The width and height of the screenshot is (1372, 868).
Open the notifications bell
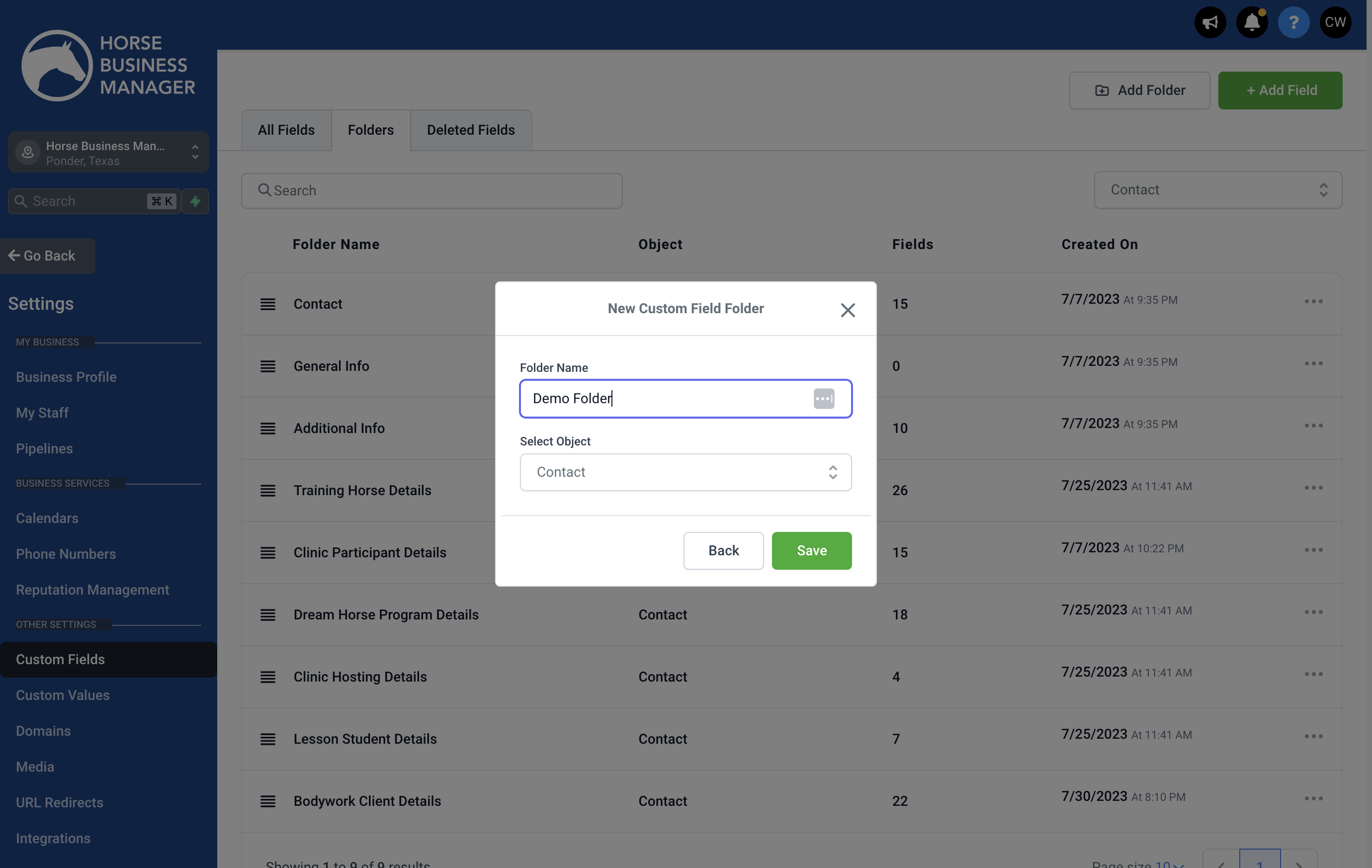click(1252, 23)
